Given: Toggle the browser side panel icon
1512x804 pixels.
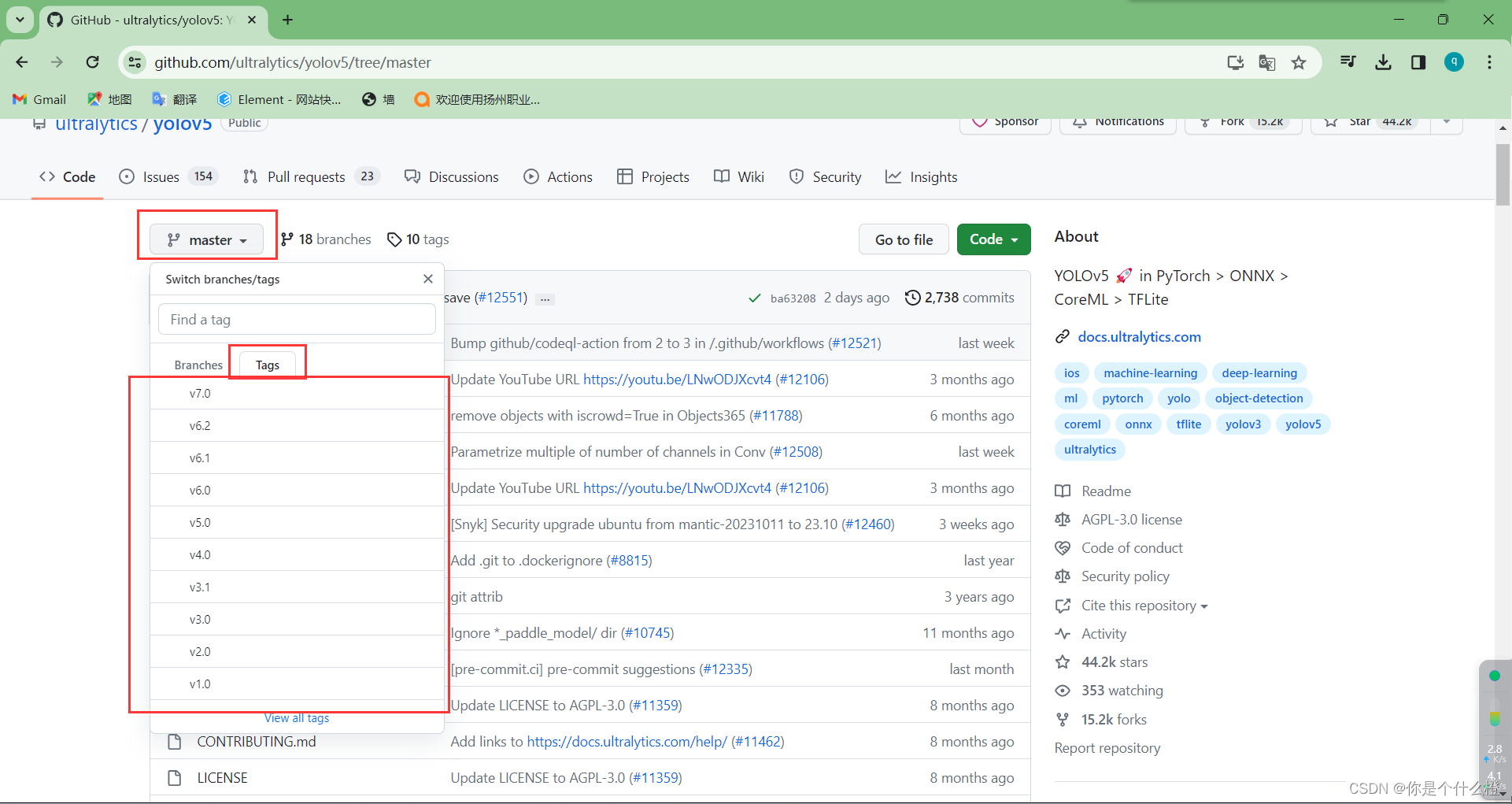Looking at the screenshot, I should click(x=1418, y=62).
